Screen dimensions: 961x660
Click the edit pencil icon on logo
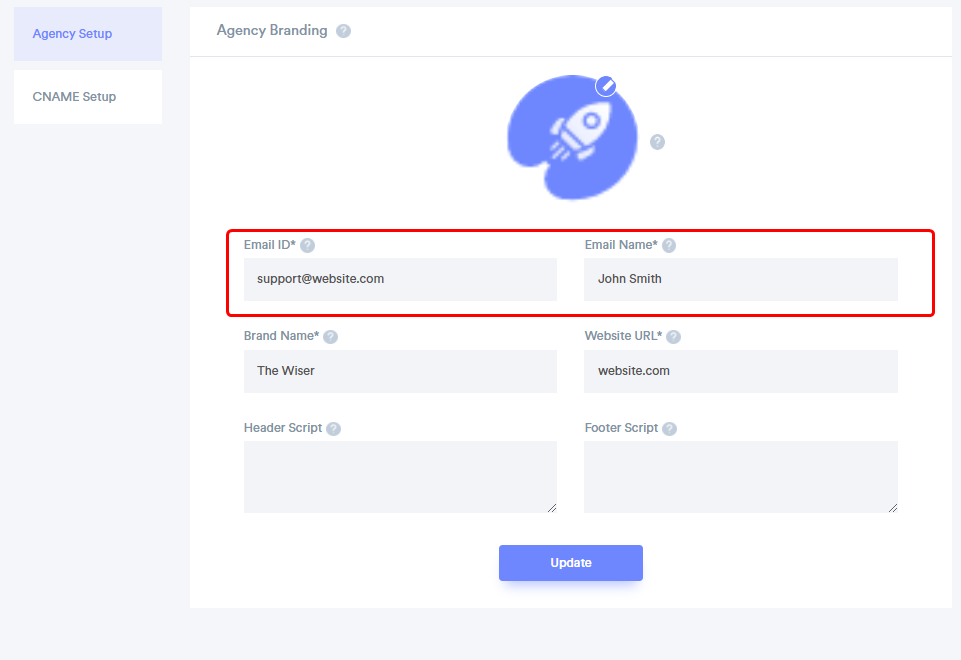pyautogui.click(x=606, y=86)
